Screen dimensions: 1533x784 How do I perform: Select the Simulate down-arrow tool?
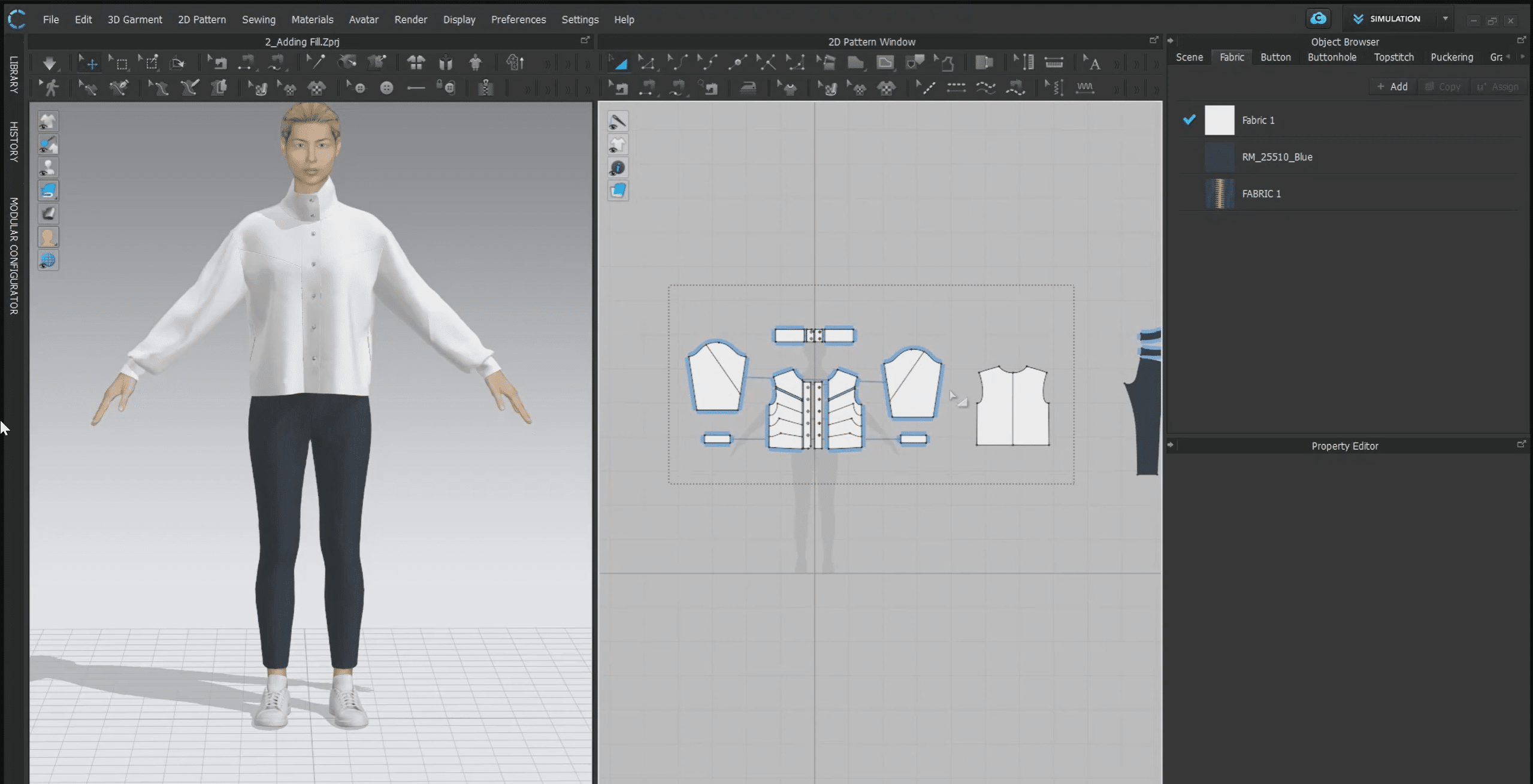click(49, 63)
